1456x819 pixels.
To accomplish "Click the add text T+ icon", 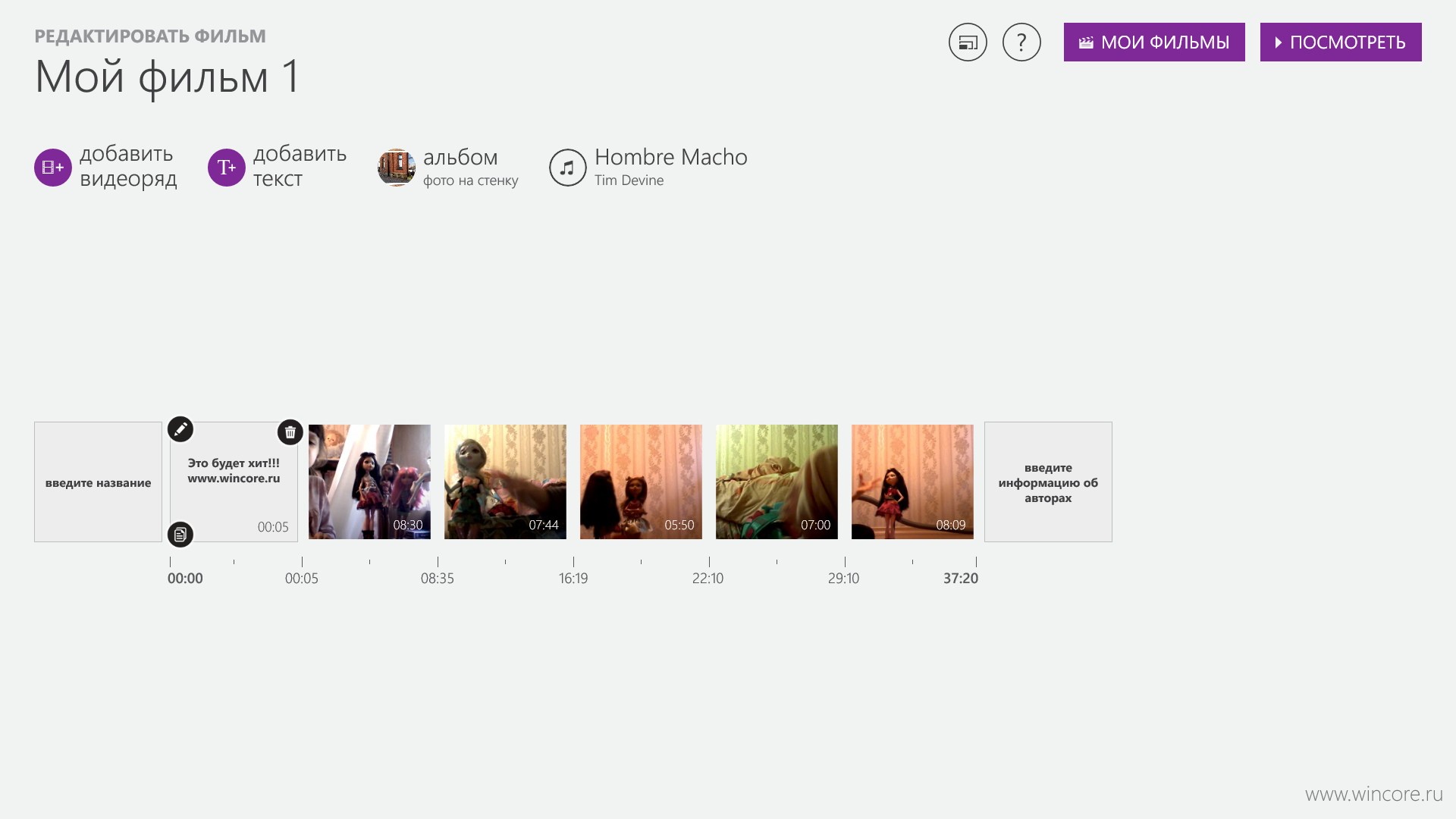I will pos(227,168).
